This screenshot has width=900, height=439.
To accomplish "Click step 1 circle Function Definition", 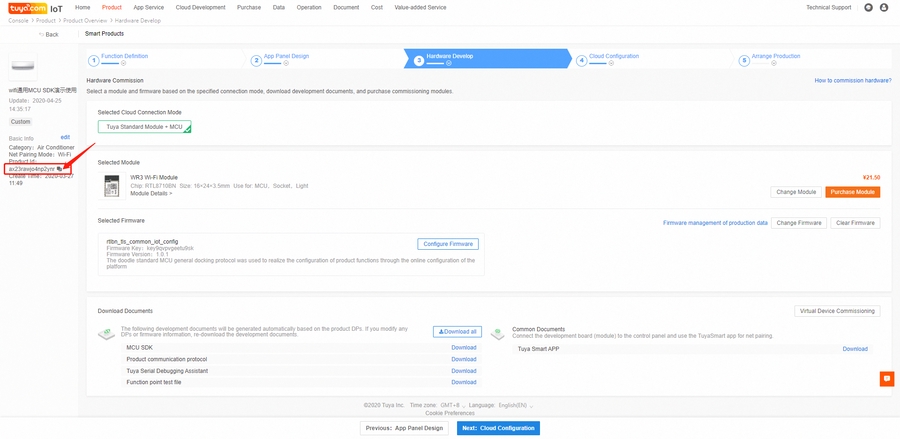I will click(x=92, y=60).
